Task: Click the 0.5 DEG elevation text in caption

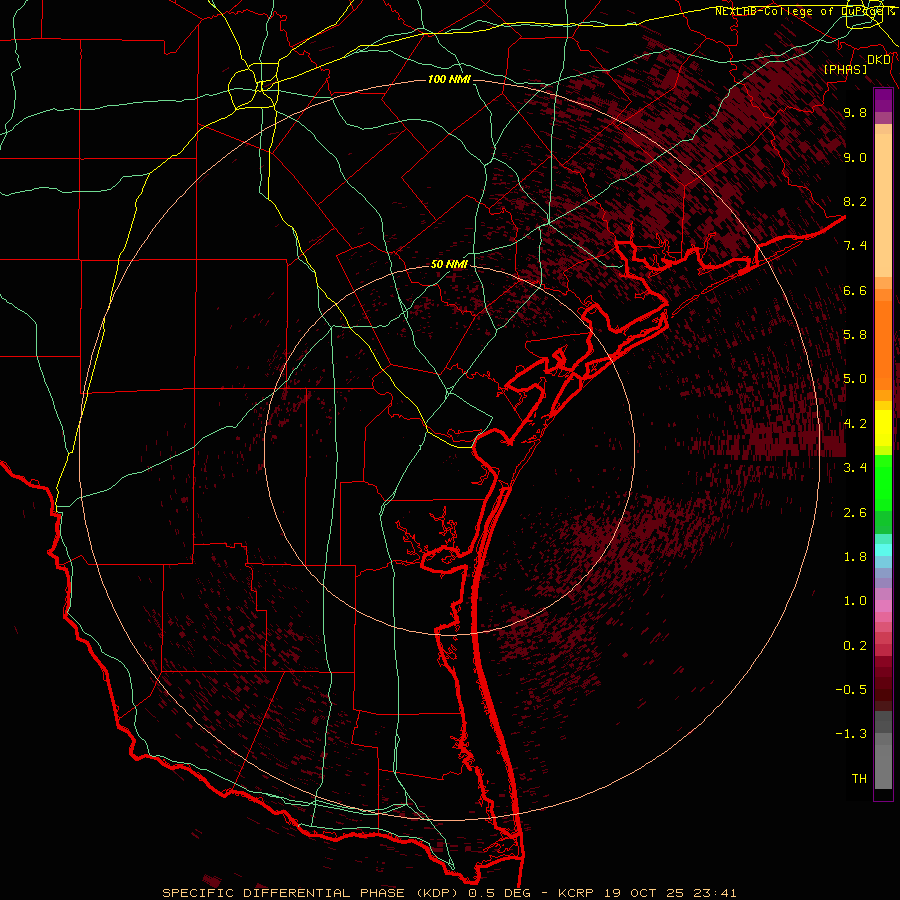Action: (500, 893)
